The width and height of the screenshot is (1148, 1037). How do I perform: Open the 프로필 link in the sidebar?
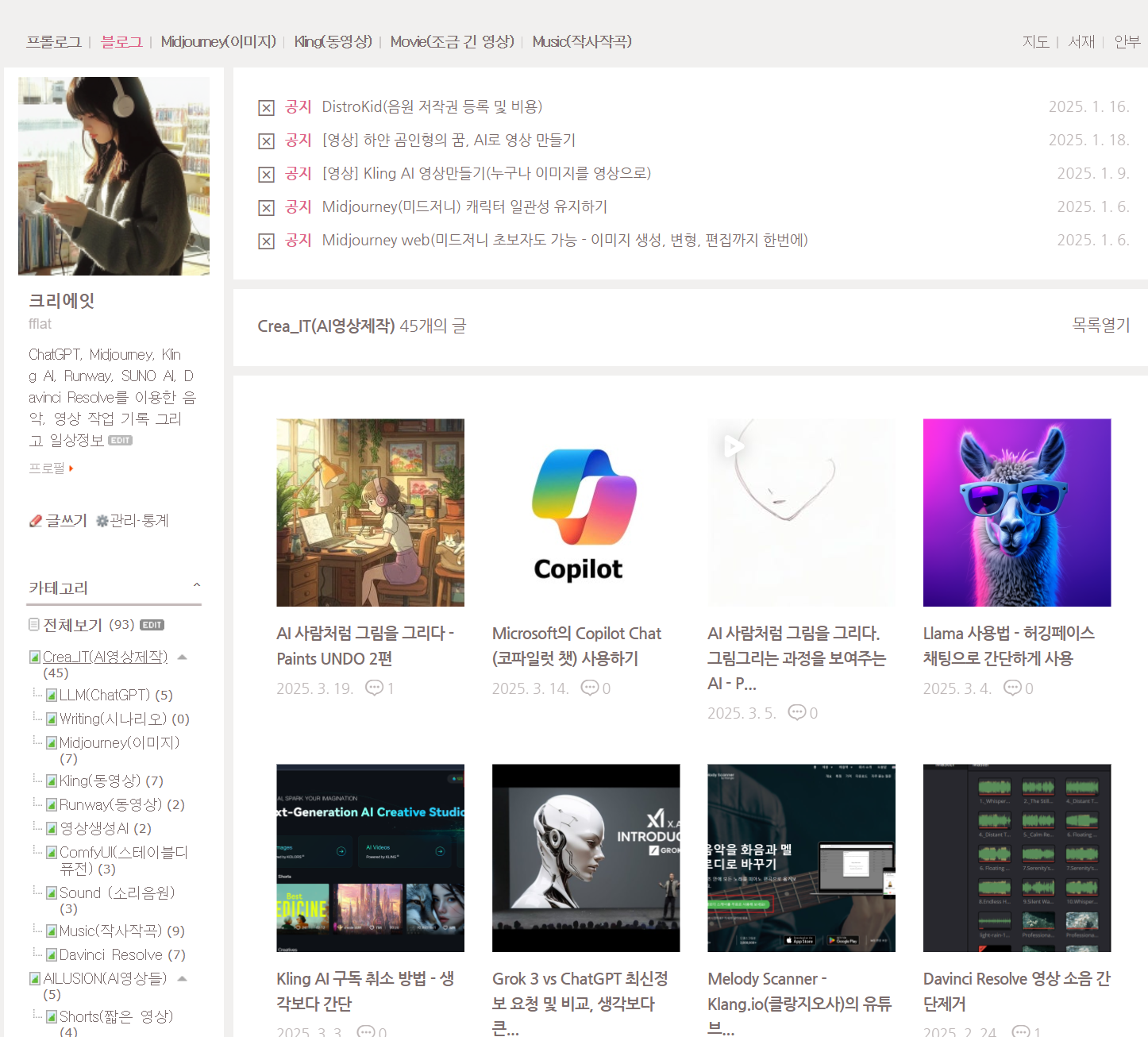(47, 468)
